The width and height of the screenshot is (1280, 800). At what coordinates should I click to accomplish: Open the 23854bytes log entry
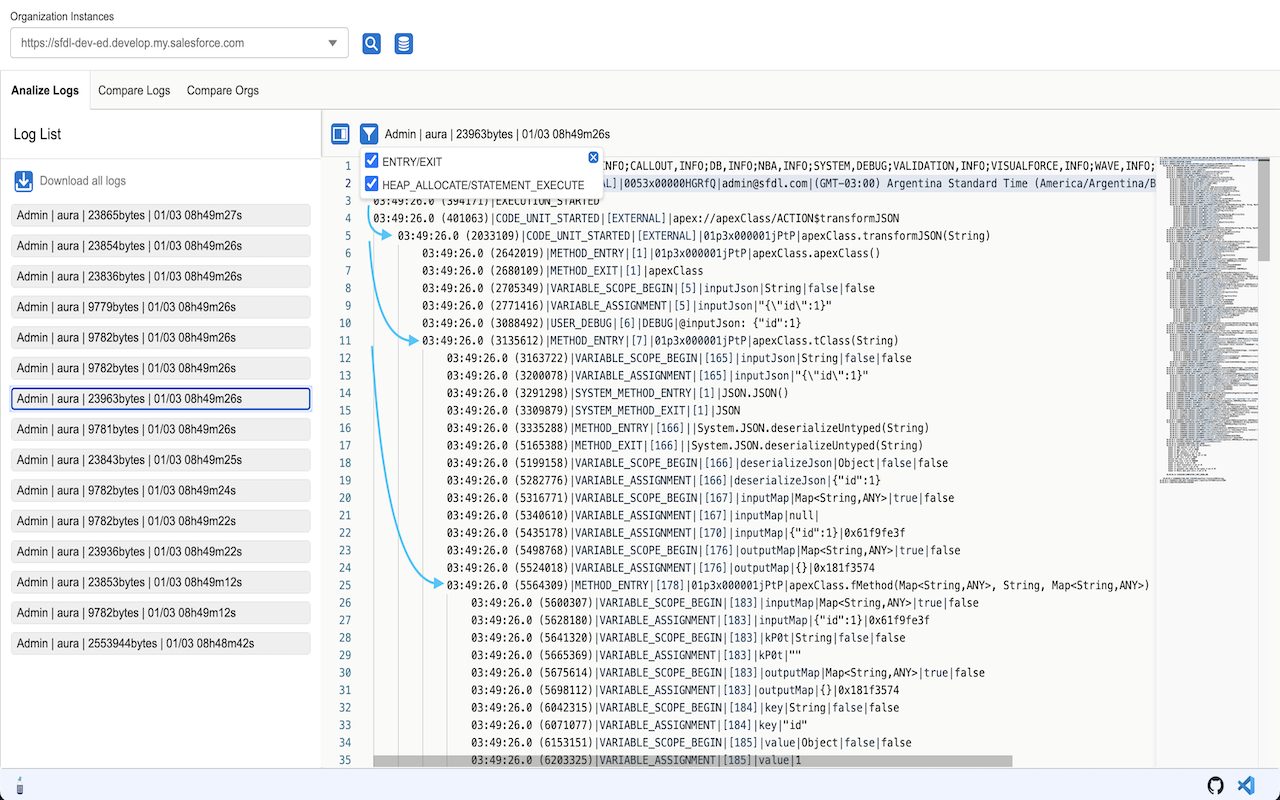pos(161,246)
